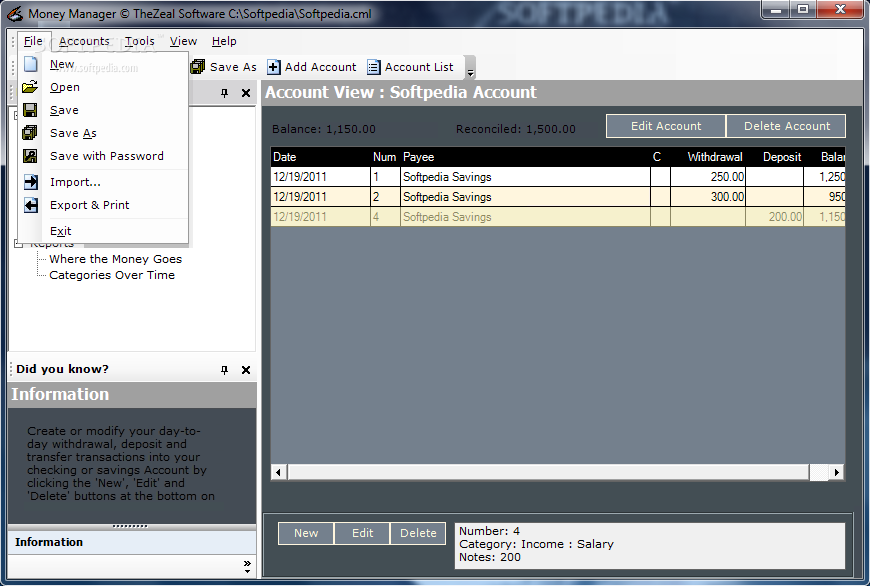Click Account List label in toolbar
The height and width of the screenshot is (586, 870).
[x=419, y=67]
